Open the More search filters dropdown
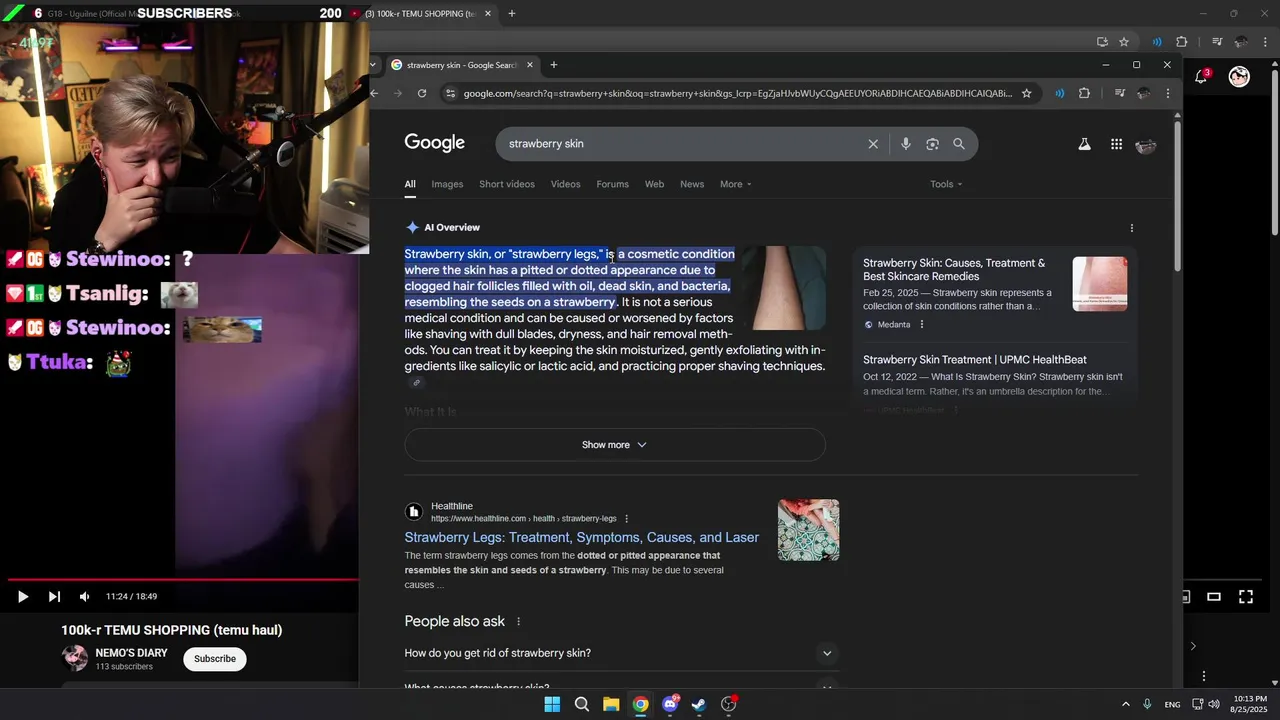 [x=735, y=184]
